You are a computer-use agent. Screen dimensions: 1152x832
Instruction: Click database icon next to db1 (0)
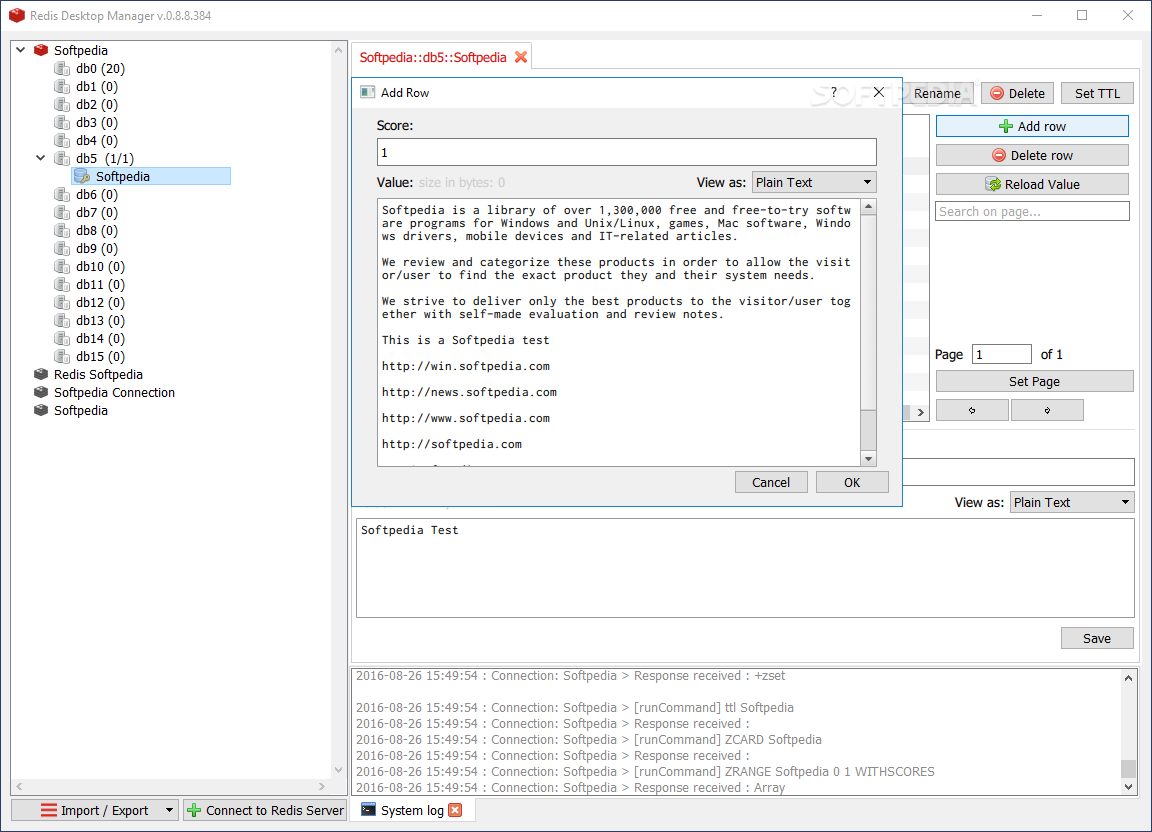pyautogui.click(x=62, y=86)
